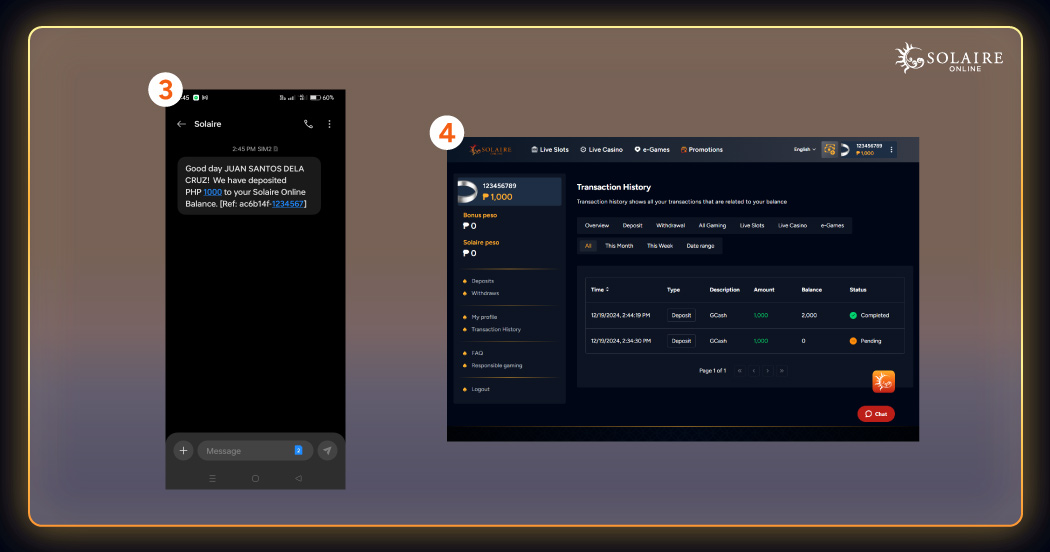Select the e-Games history tab

[x=832, y=226]
